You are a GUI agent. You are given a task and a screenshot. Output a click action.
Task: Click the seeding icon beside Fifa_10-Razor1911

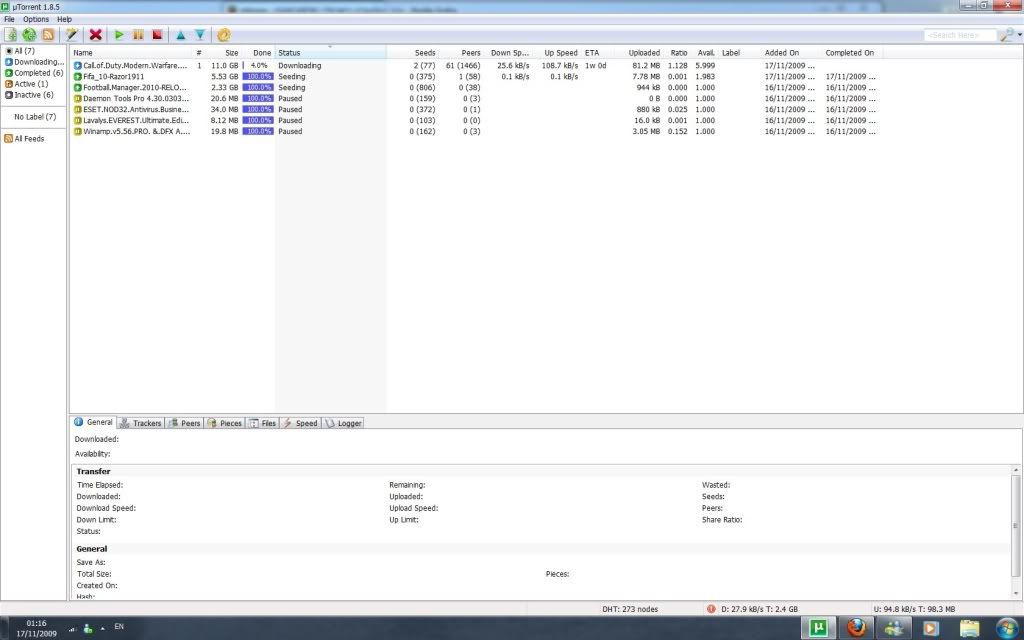(78, 76)
